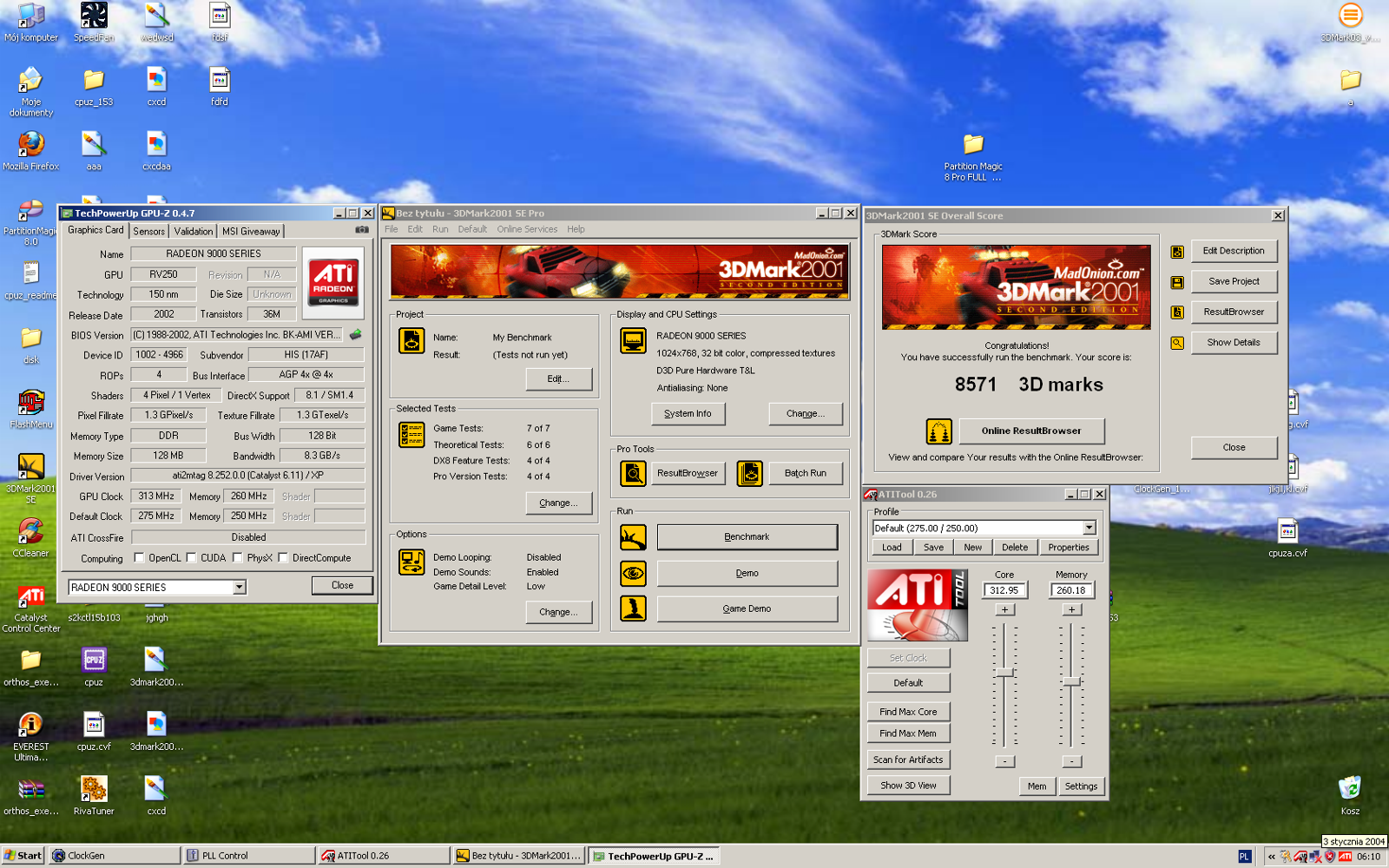This screenshot has height=868, width=1389.
Task: Enable the PhysX checkbox
Action: pos(237,558)
